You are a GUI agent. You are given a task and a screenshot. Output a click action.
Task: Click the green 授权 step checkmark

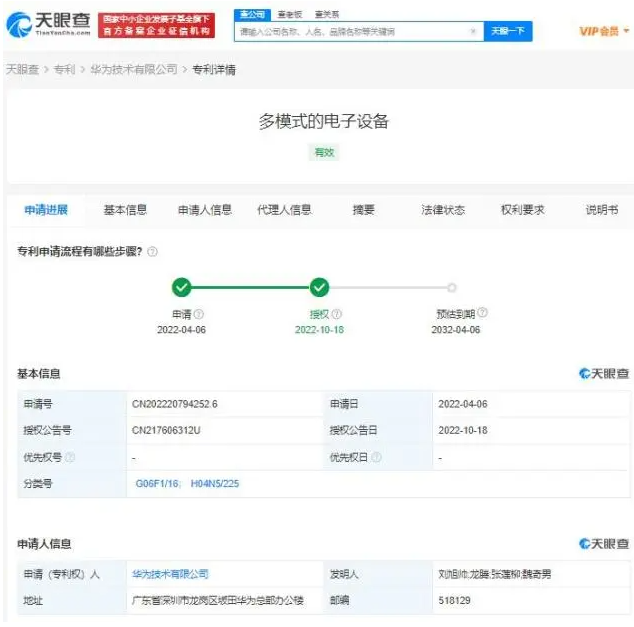(319, 287)
